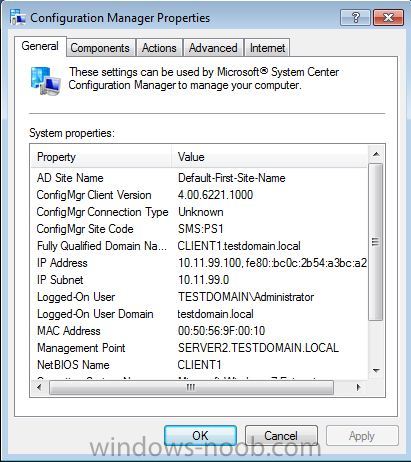
Task: Open the Actions tab
Action: pyautogui.click(x=159, y=48)
